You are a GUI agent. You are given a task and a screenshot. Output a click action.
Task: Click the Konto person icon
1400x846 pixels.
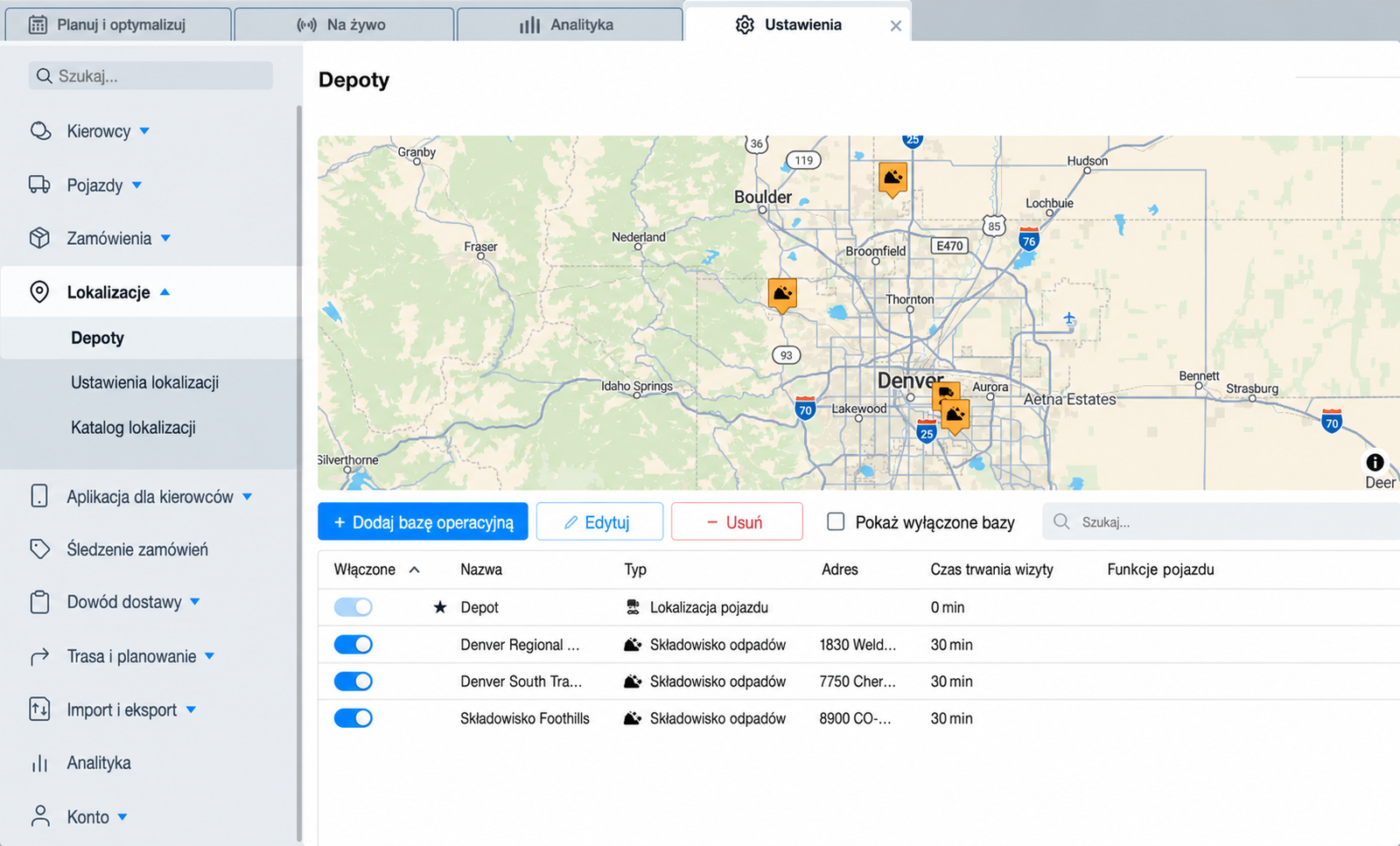40,816
